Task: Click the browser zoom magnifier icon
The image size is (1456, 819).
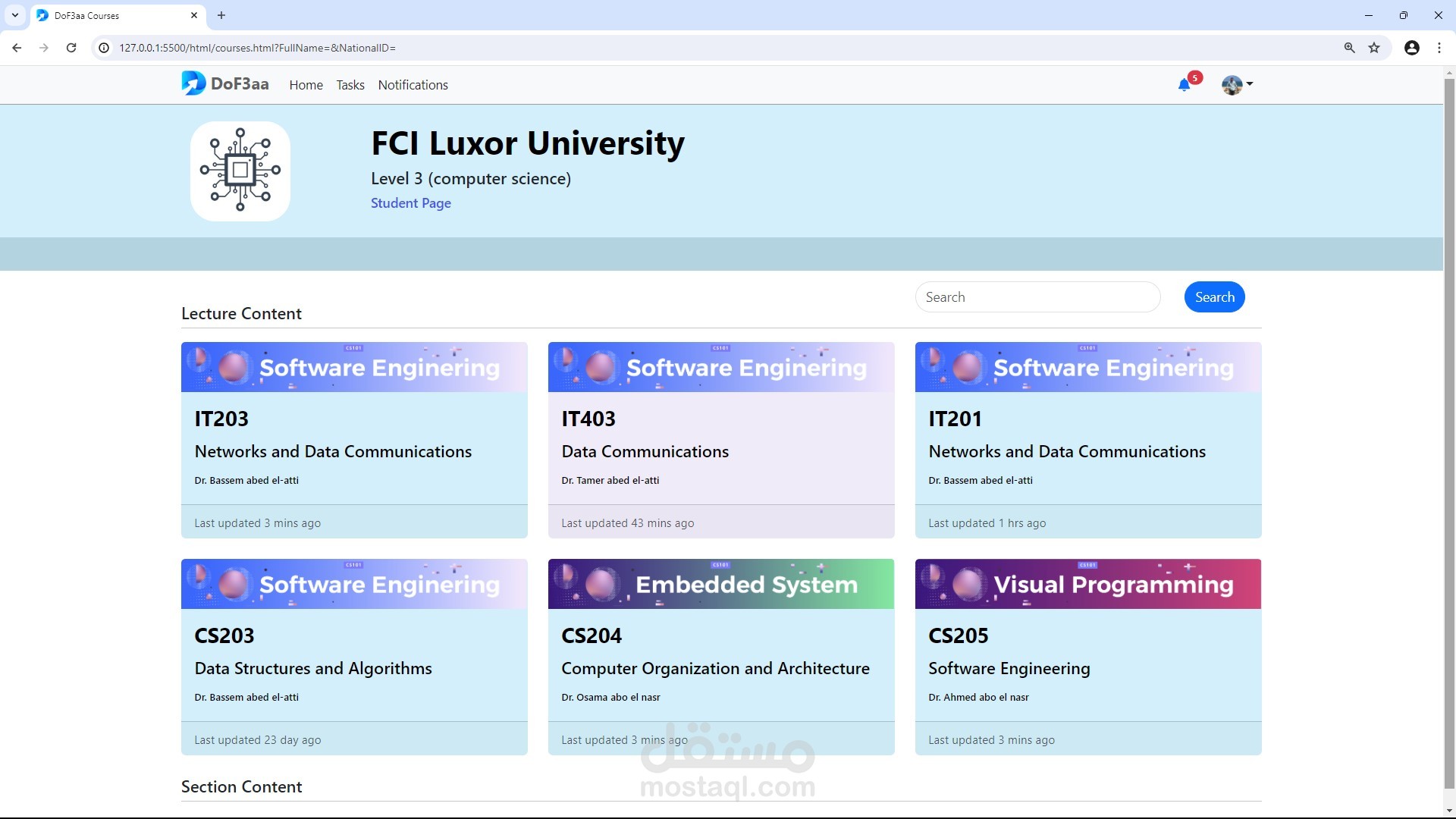Action: tap(1349, 48)
